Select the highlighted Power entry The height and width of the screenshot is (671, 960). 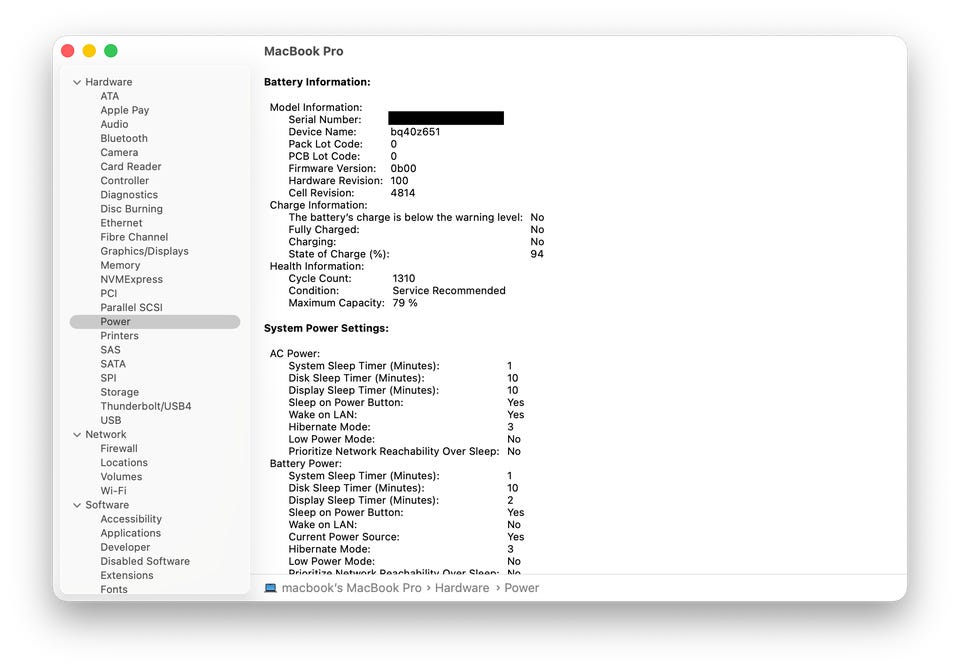click(155, 321)
